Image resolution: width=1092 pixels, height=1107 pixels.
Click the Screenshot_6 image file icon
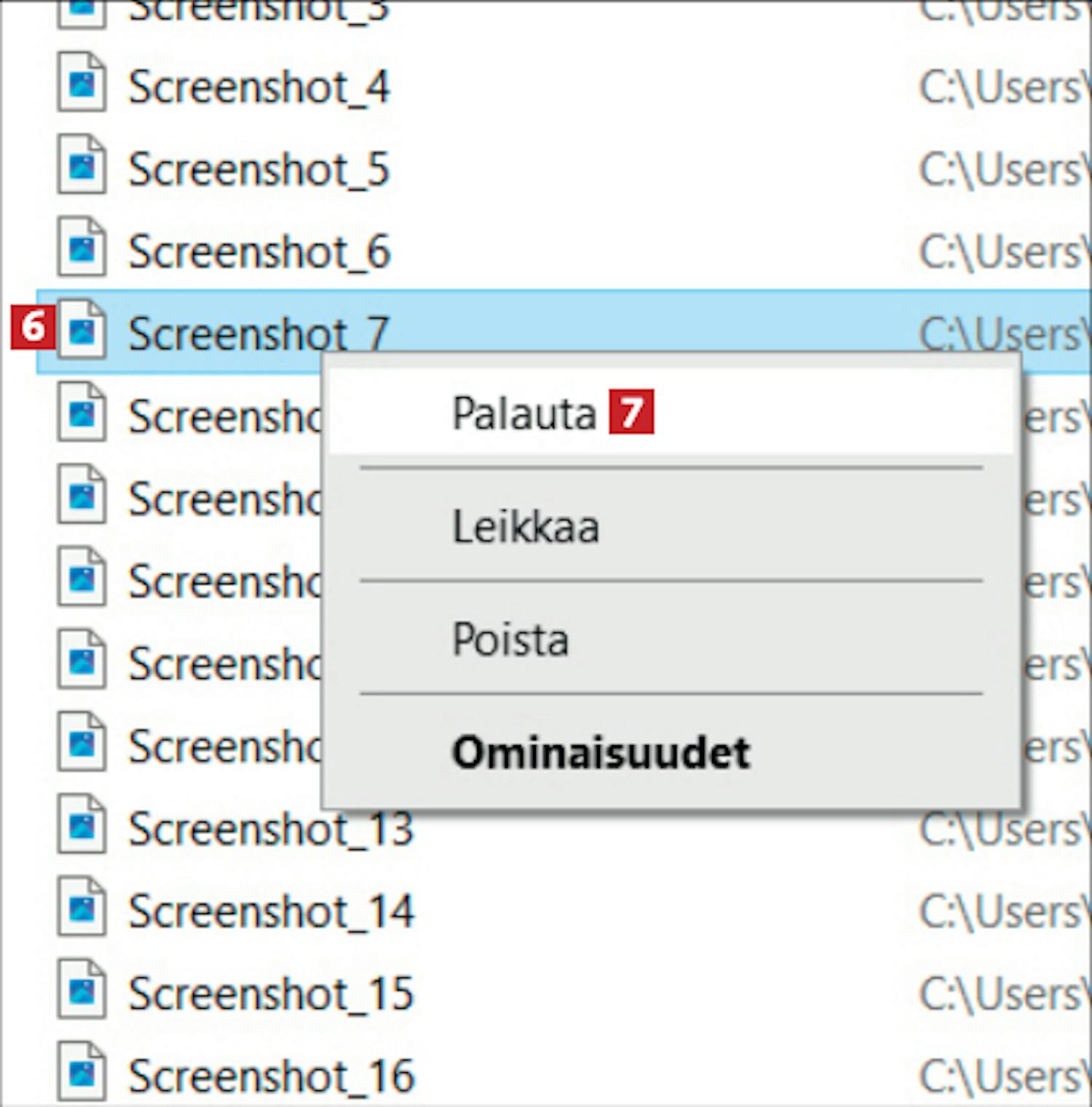pos(82,246)
